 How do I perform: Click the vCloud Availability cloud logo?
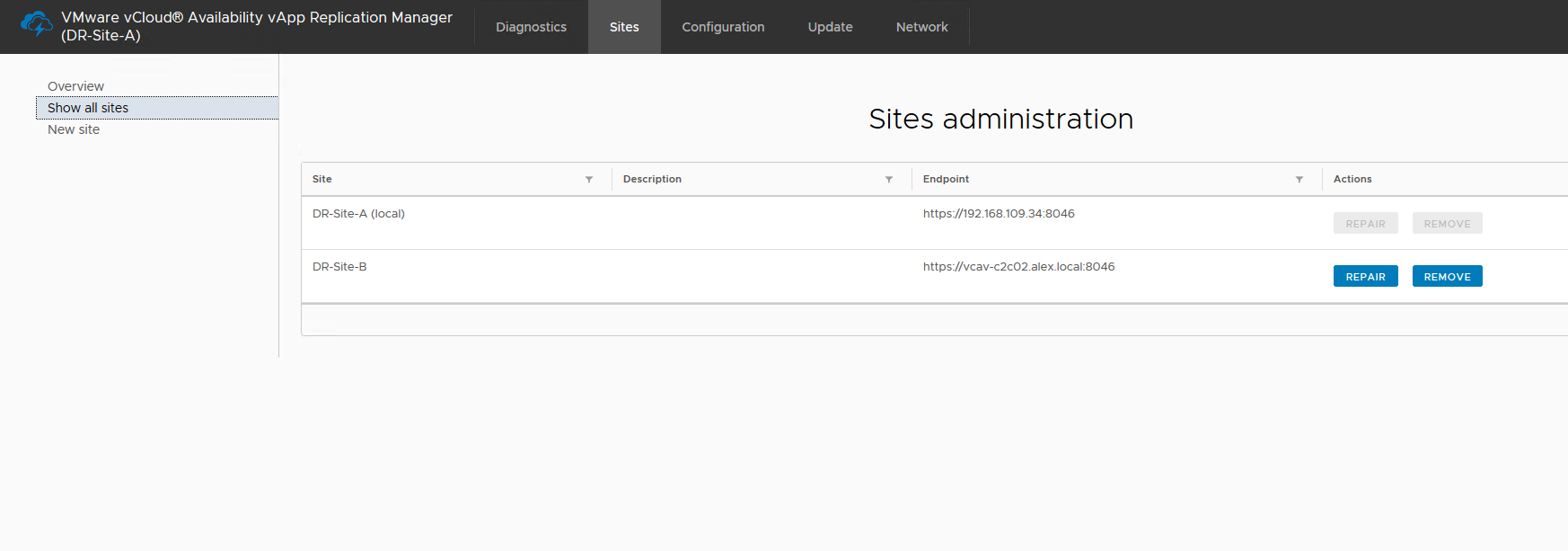pyautogui.click(x=37, y=24)
